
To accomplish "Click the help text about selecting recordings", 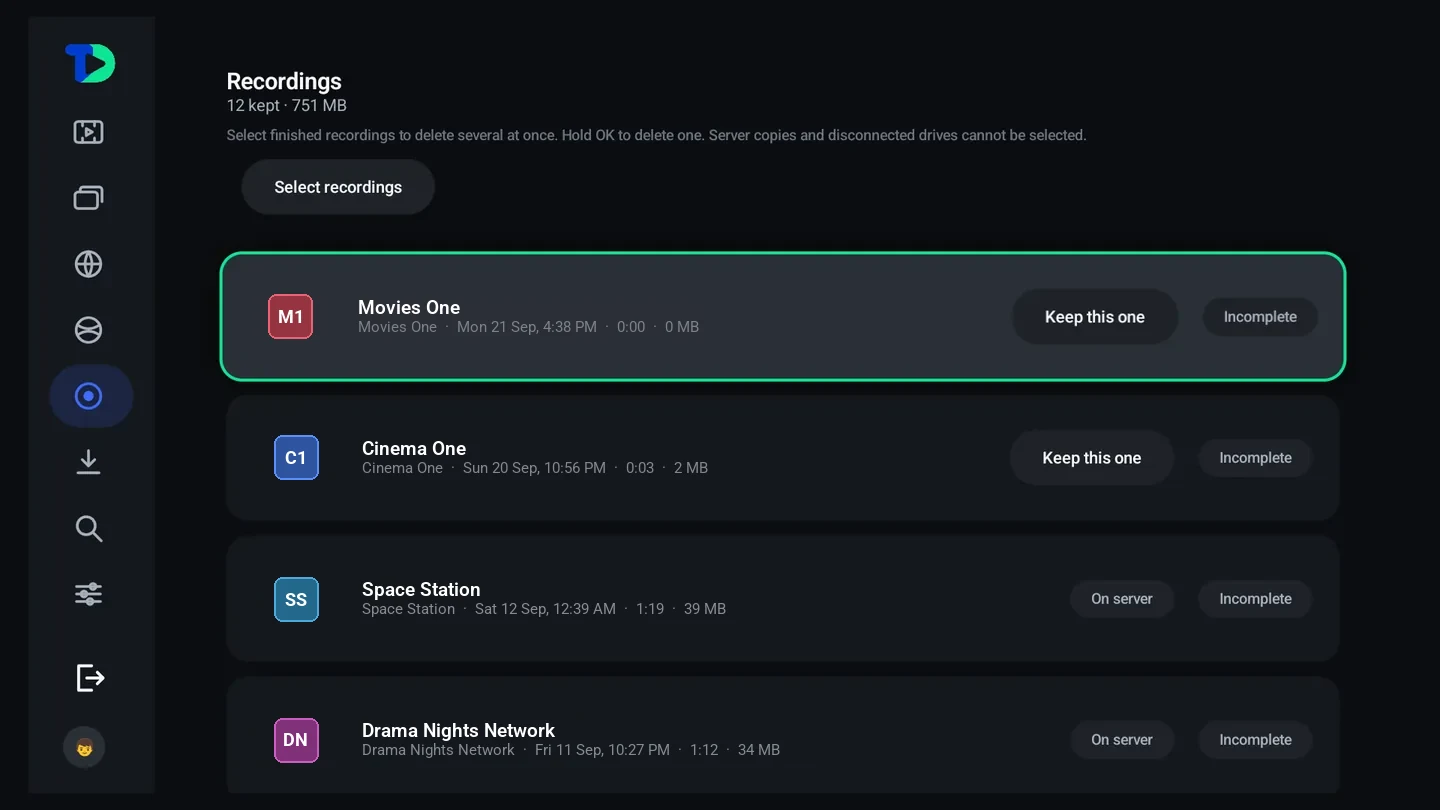I will click(x=656, y=135).
